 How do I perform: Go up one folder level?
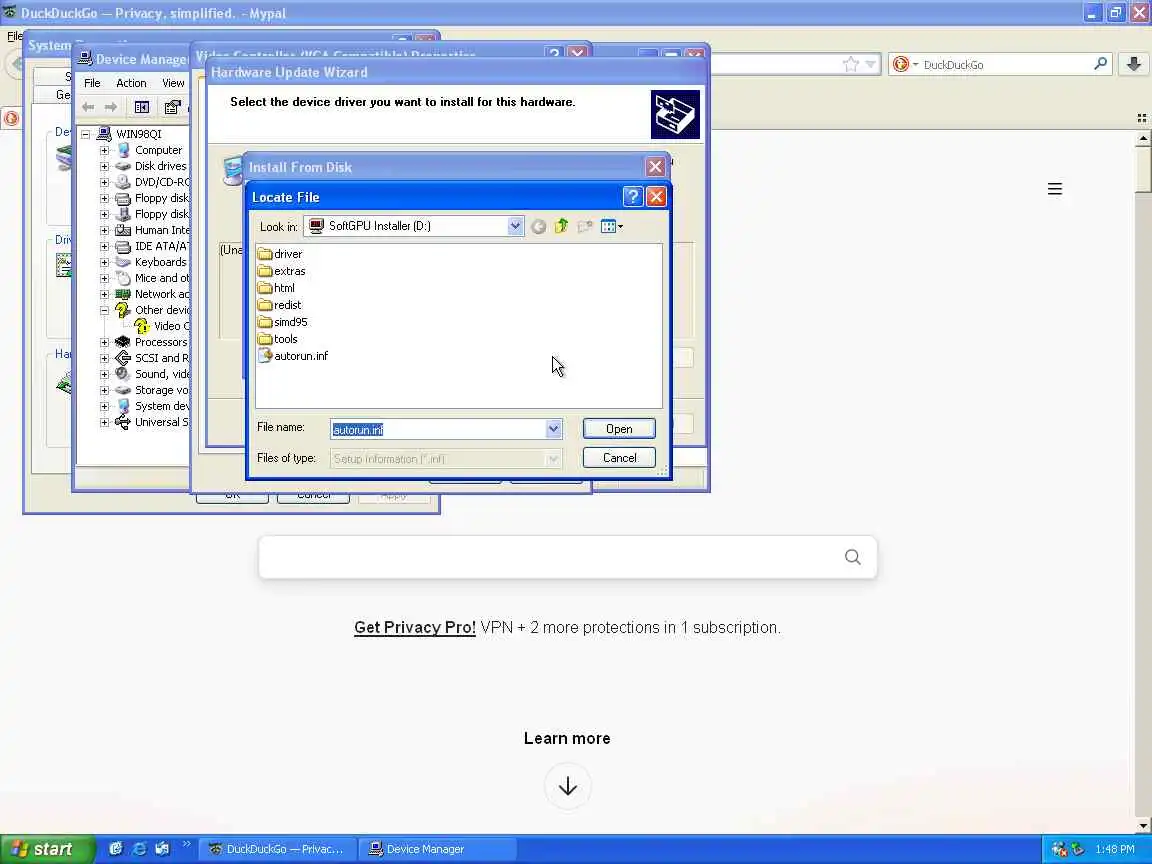[561, 226]
